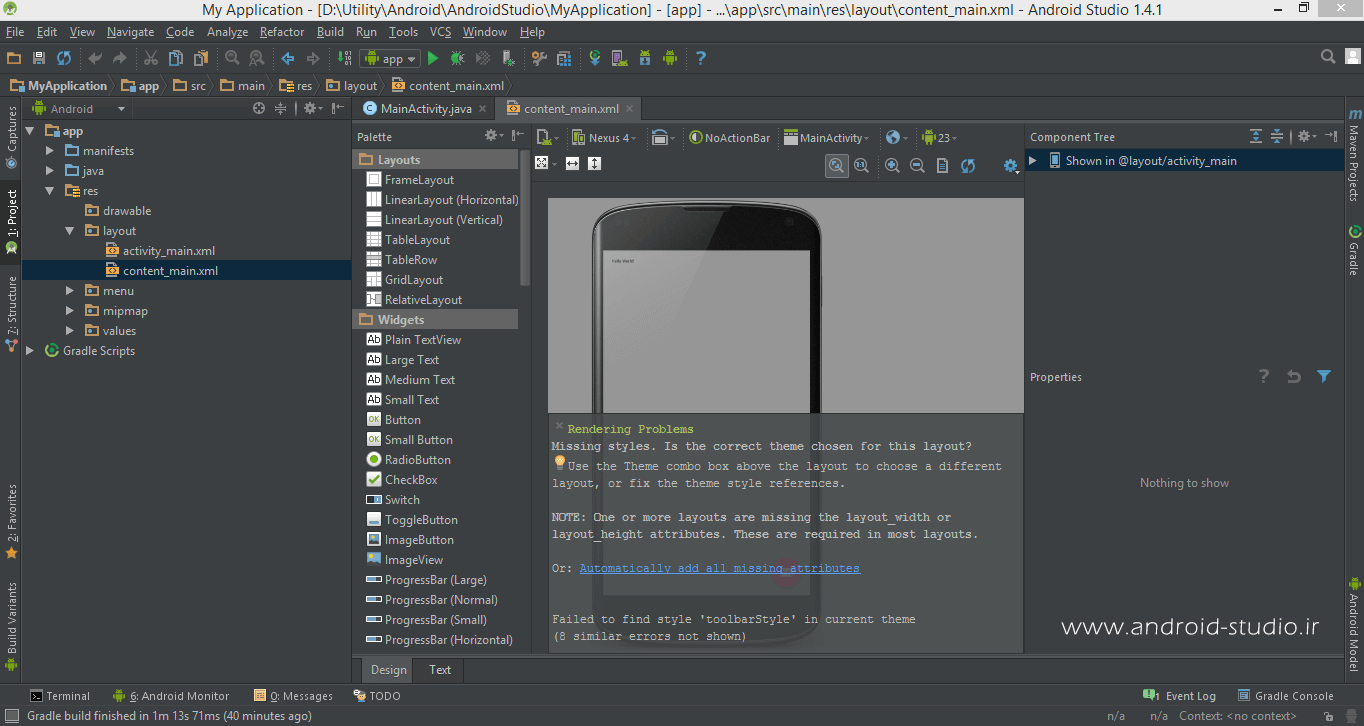Open the app run configuration dropdown
The width and height of the screenshot is (1364, 726).
click(390, 59)
